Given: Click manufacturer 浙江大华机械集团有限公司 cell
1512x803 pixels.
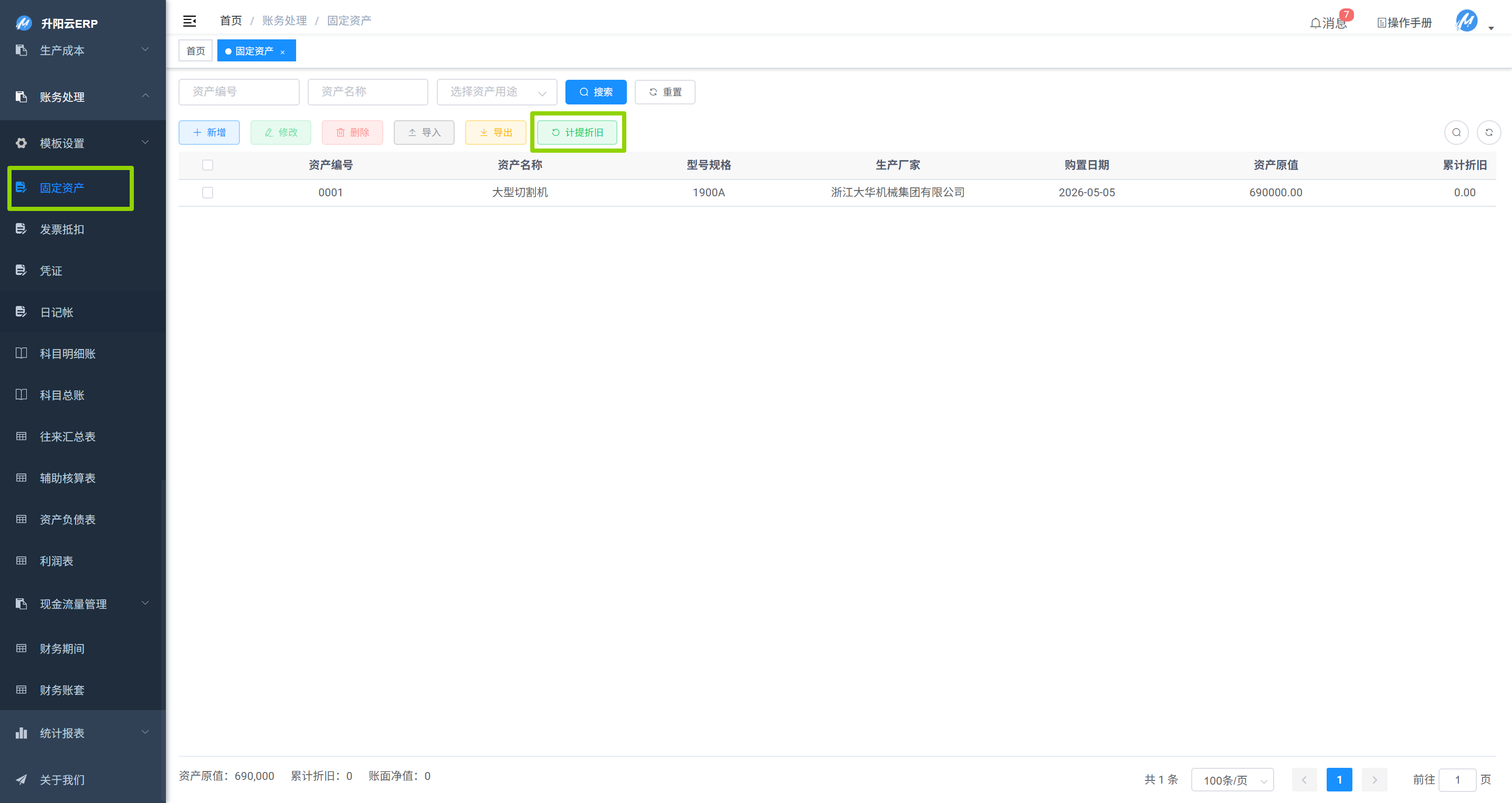Looking at the screenshot, I should tap(897, 193).
